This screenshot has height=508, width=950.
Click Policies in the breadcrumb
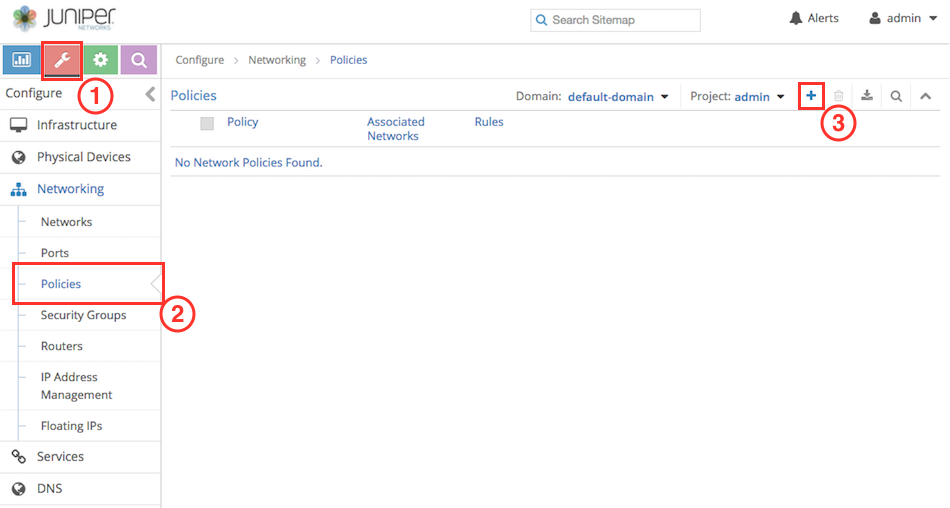[x=348, y=60]
